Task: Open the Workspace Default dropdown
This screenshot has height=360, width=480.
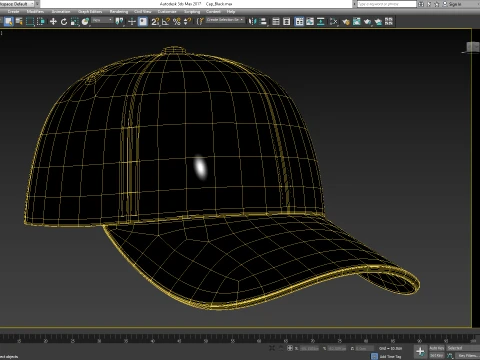Action: coord(18,4)
